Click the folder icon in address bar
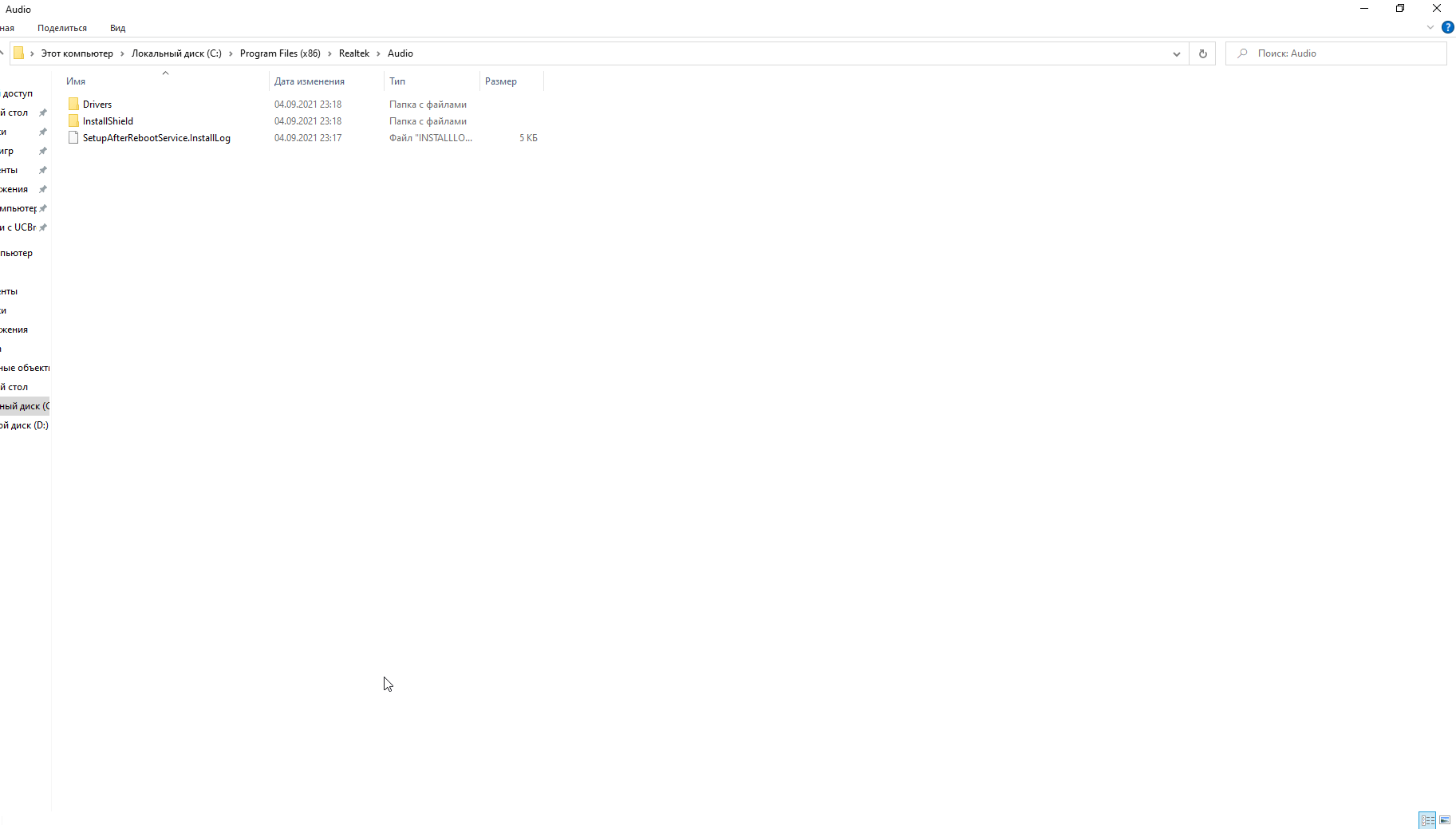This screenshot has height=829, width=1456. point(18,53)
